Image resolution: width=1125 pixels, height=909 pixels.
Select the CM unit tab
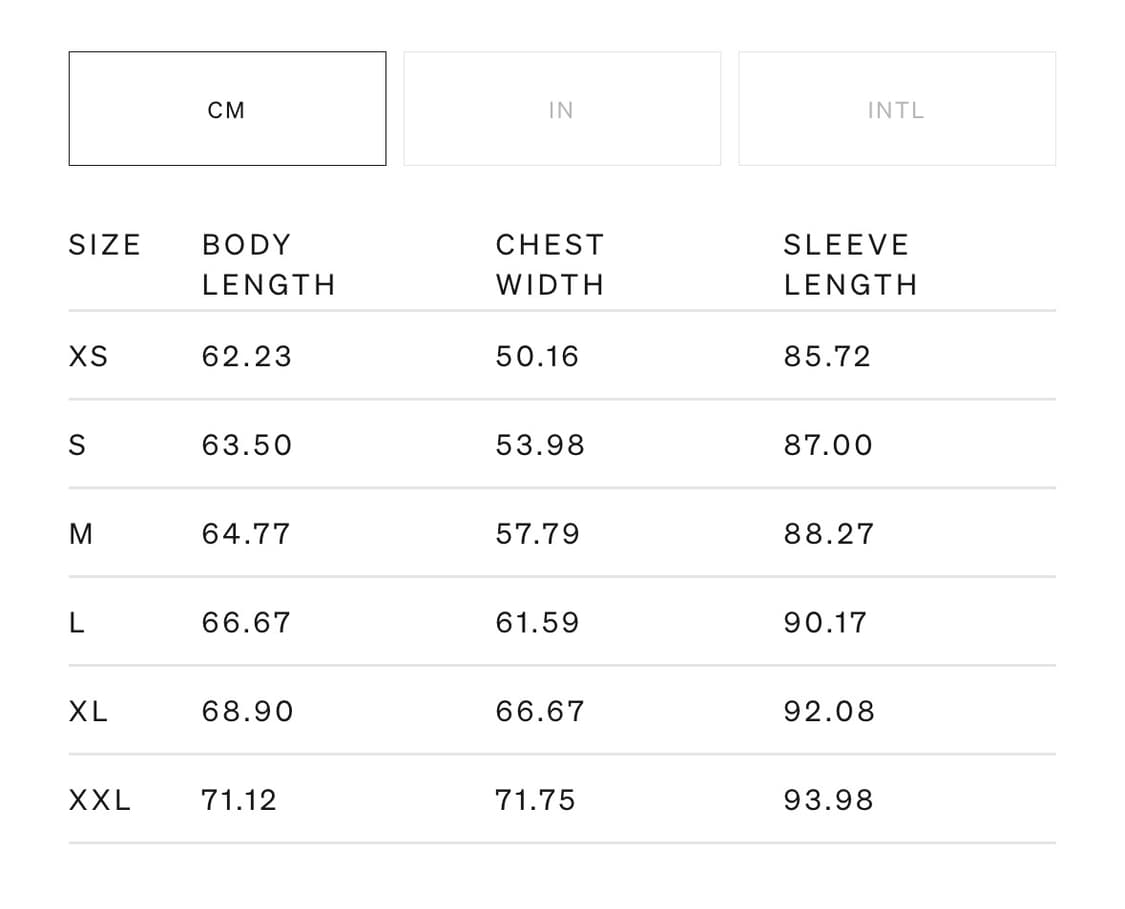(x=227, y=109)
